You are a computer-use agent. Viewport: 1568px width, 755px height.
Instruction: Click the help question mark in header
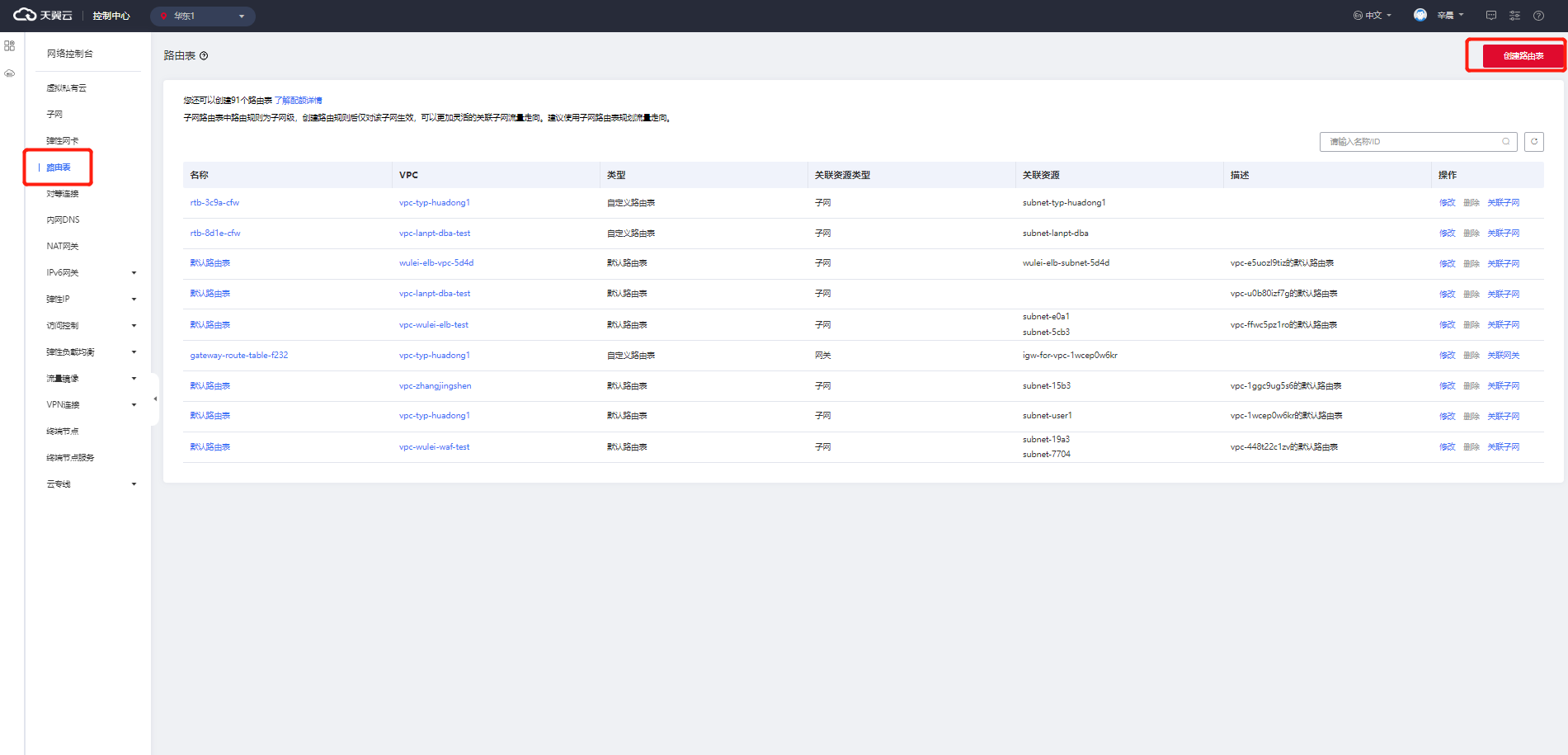(1538, 16)
